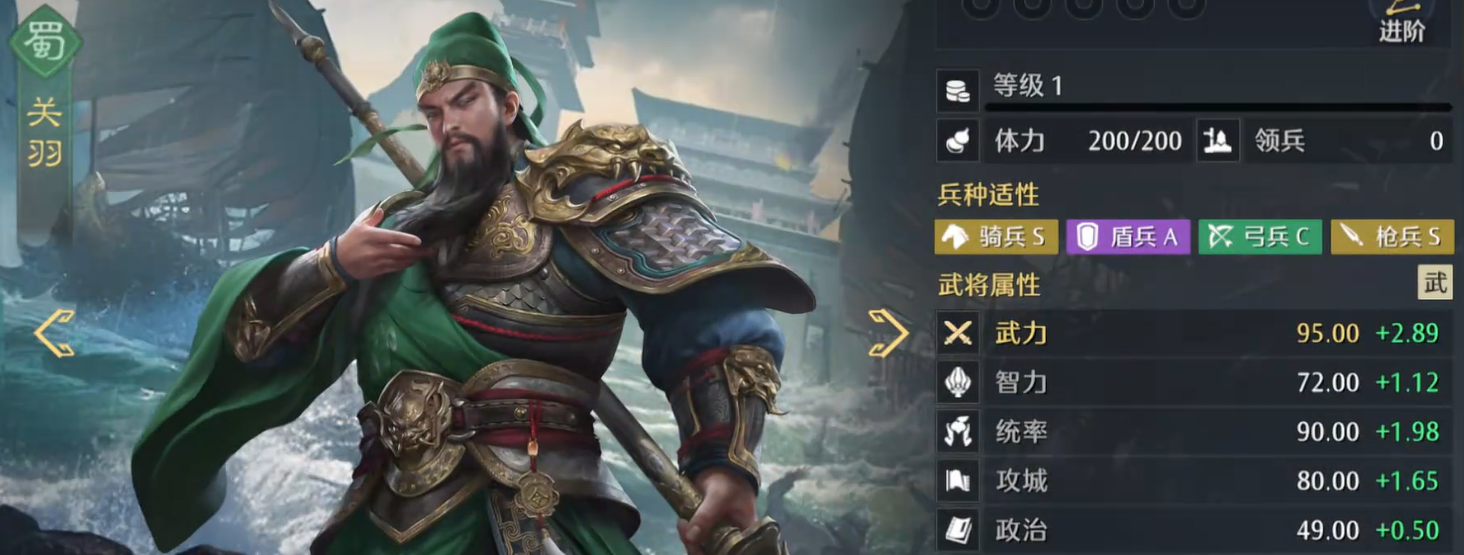Open the 进阶 advancement button
Image resolution: width=1464 pixels, height=555 pixels.
coord(1402,20)
